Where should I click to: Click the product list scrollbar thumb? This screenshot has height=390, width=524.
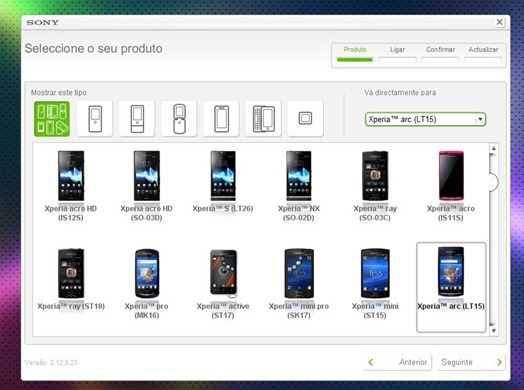tap(494, 182)
